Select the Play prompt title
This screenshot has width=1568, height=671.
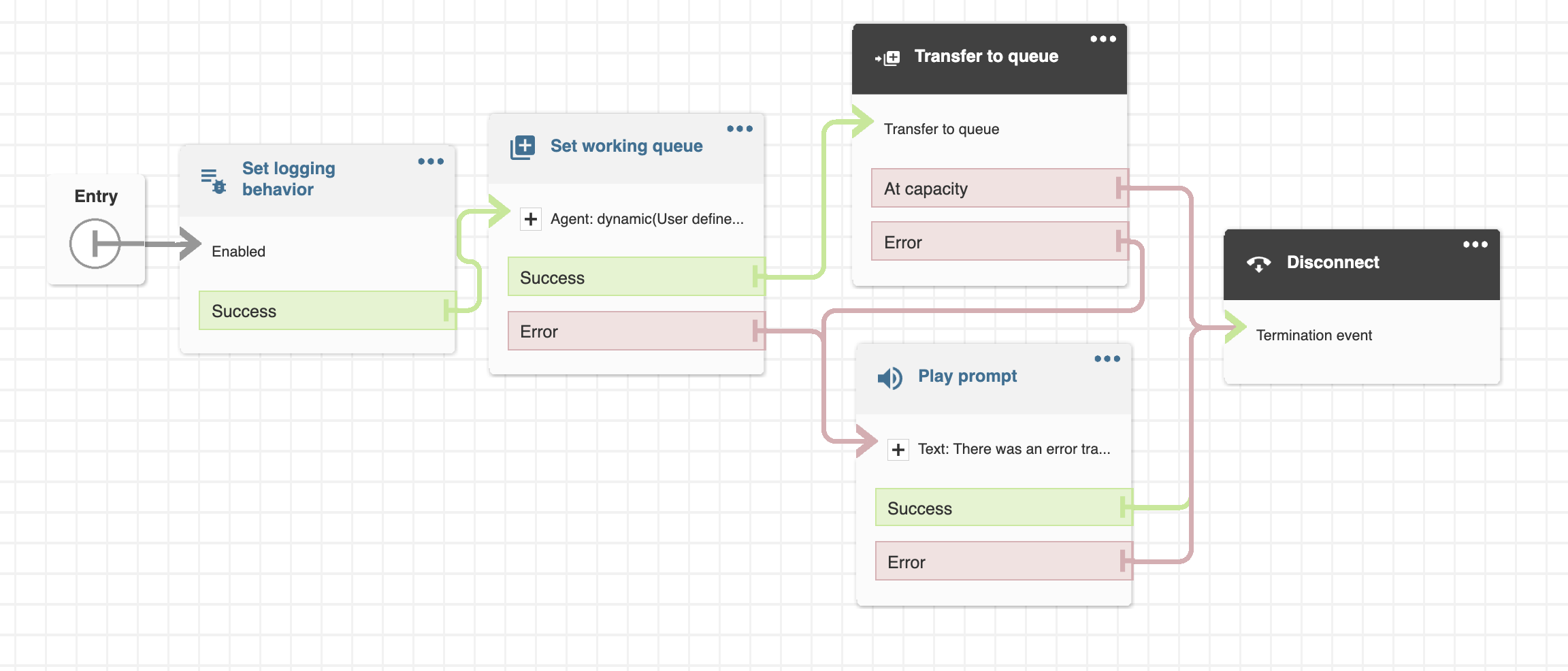tap(967, 376)
